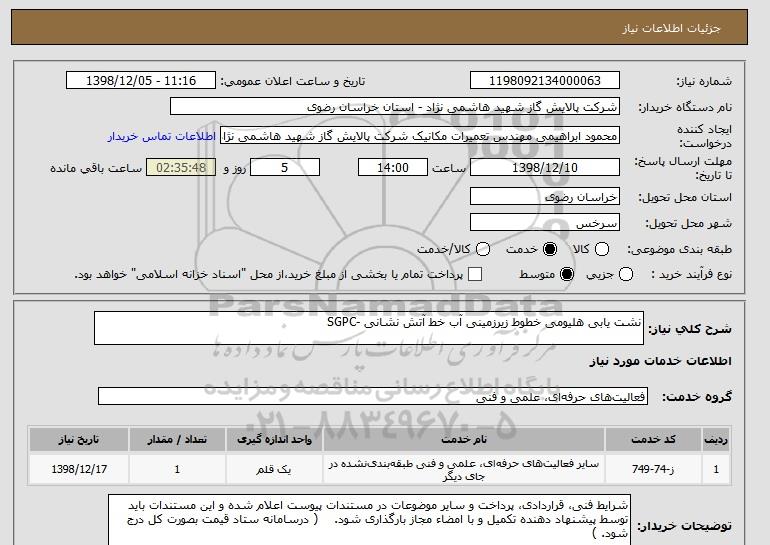Click the تعداد / مقدار column header
Viewport: 770px width, 545px height.
tap(177, 439)
